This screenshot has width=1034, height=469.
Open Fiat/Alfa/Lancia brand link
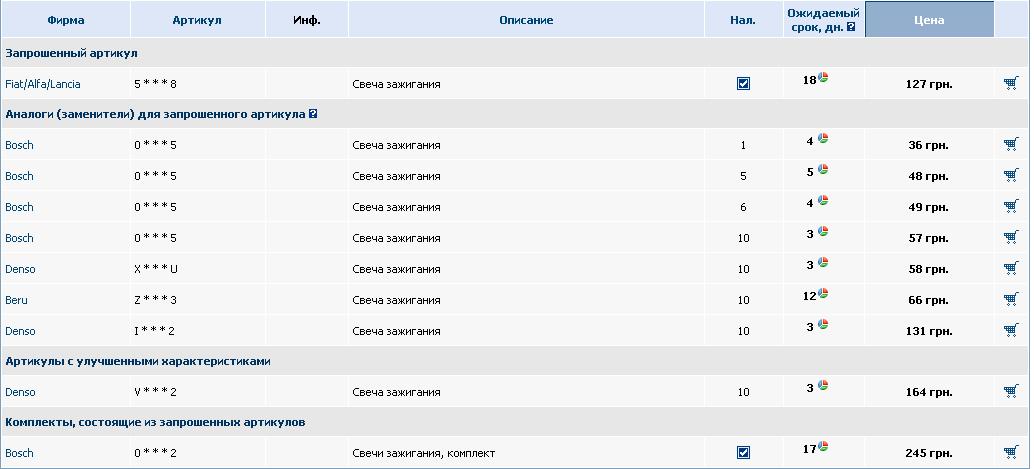43,84
